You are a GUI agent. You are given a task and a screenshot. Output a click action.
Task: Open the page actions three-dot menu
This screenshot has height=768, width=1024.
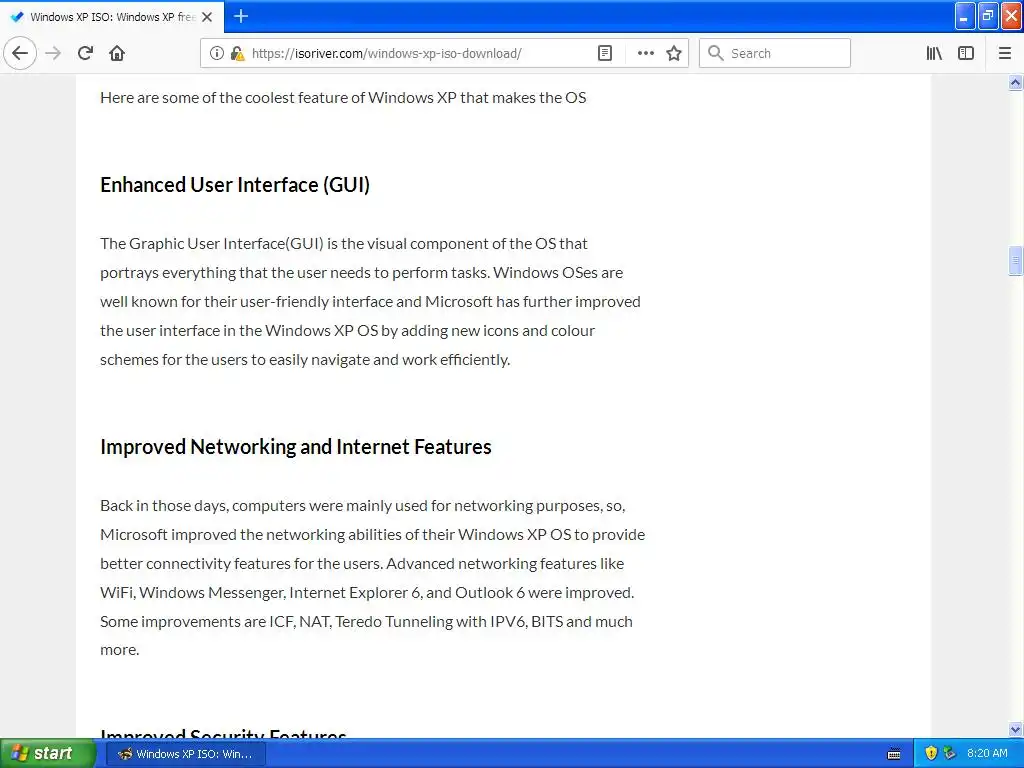[x=645, y=54]
